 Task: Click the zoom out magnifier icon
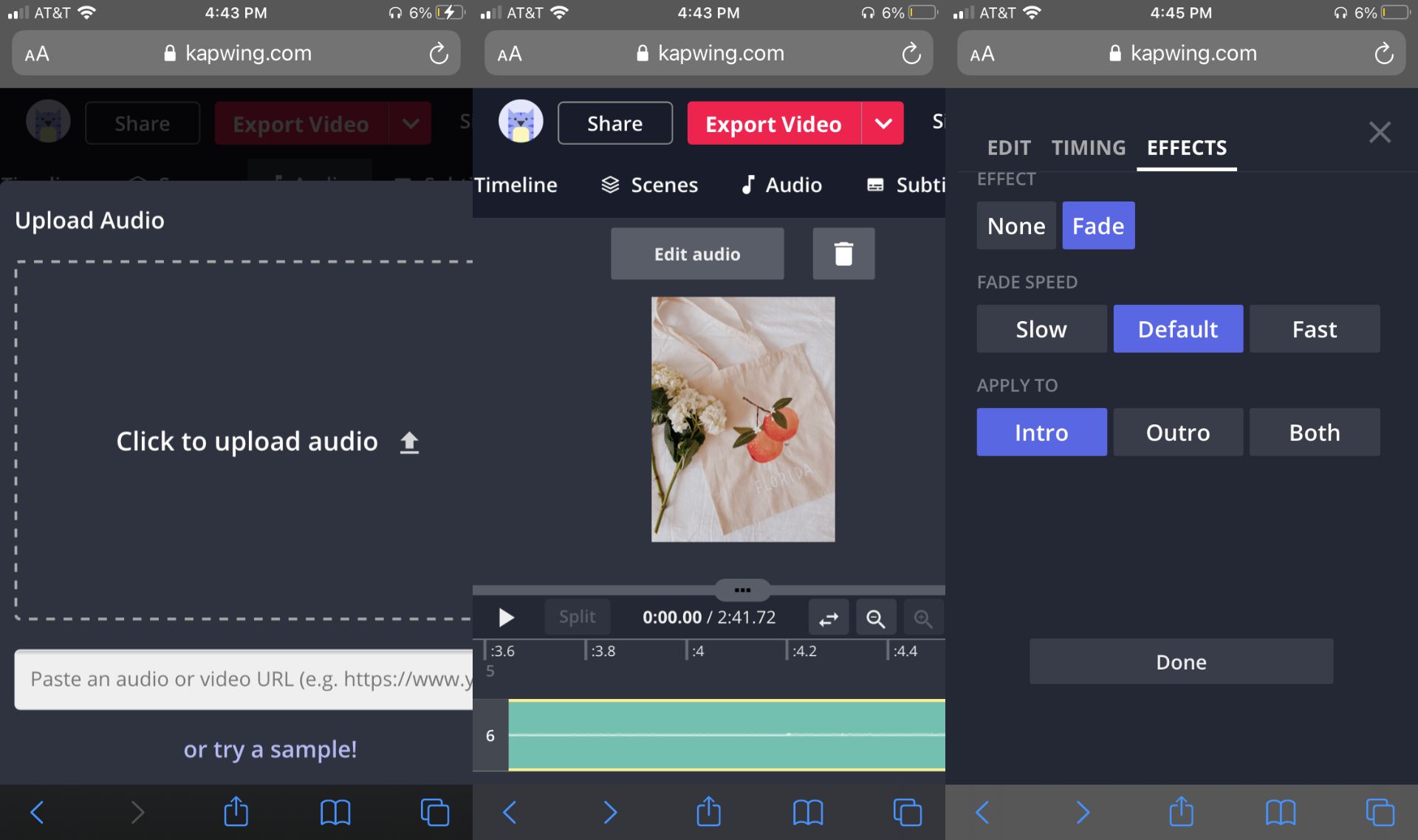point(876,618)
